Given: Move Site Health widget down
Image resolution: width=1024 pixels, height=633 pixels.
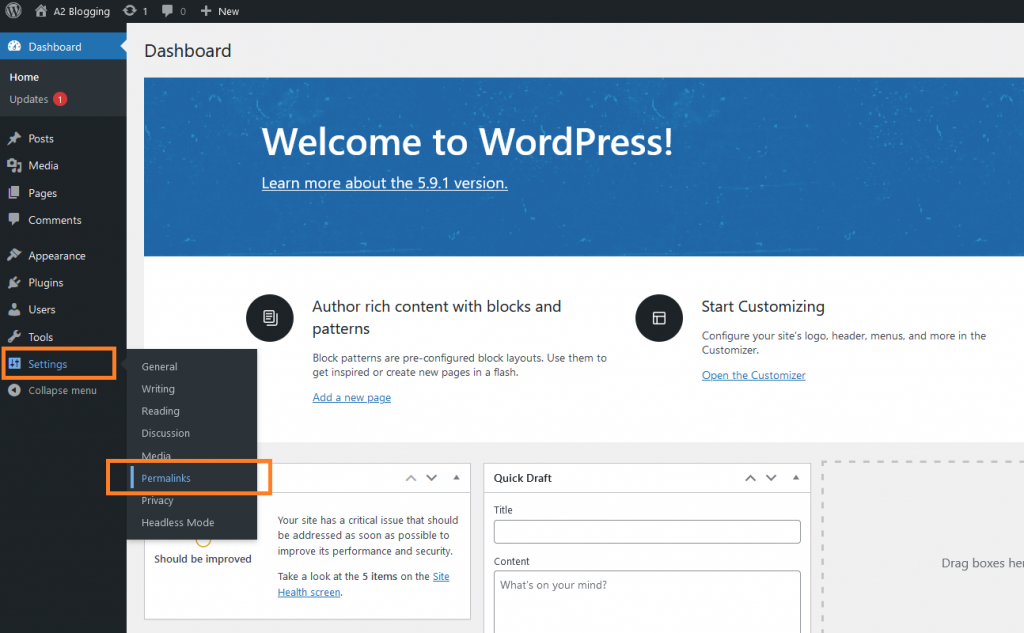Looking at the screenshot, I should [x=432, y=478].
